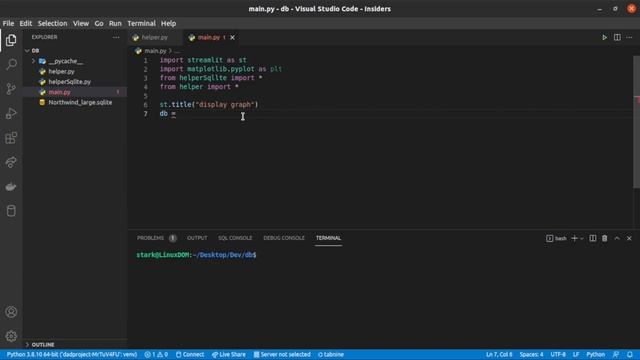
Task: Change indentation via Spaces: 4
Action: (531, 354)
